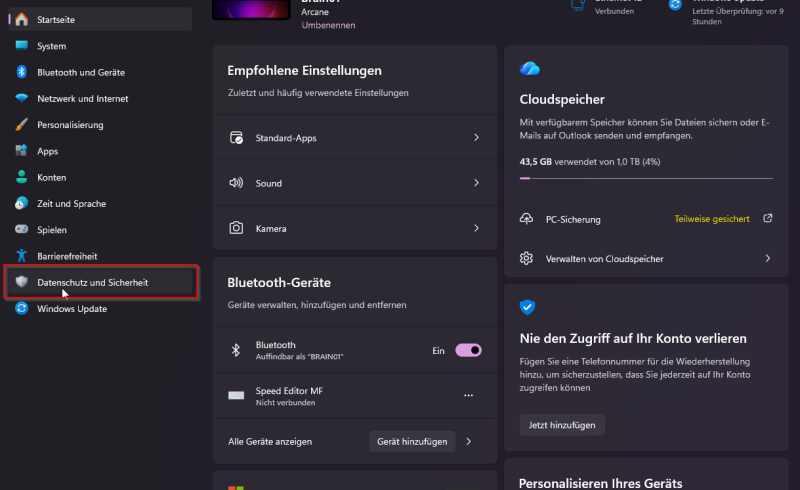The image size is (800, 490).
Task: Open Konten settings category
Action: [101, 177]
